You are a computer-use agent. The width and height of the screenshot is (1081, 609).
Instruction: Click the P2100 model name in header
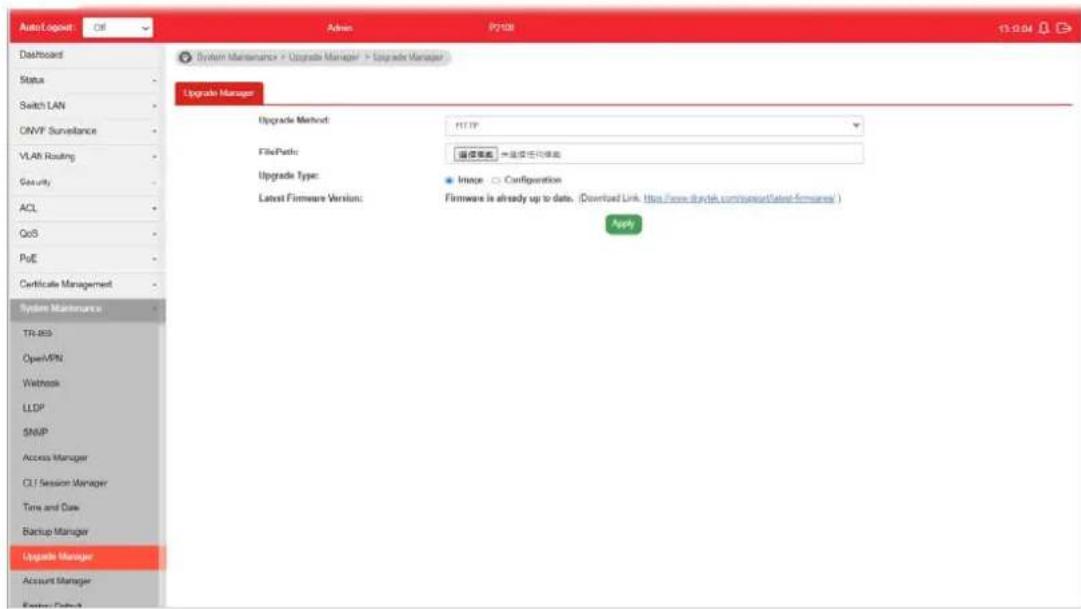501,28
